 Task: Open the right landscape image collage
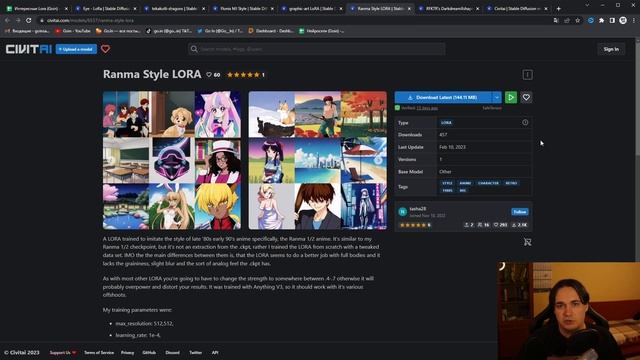click(x=318, y=160)
